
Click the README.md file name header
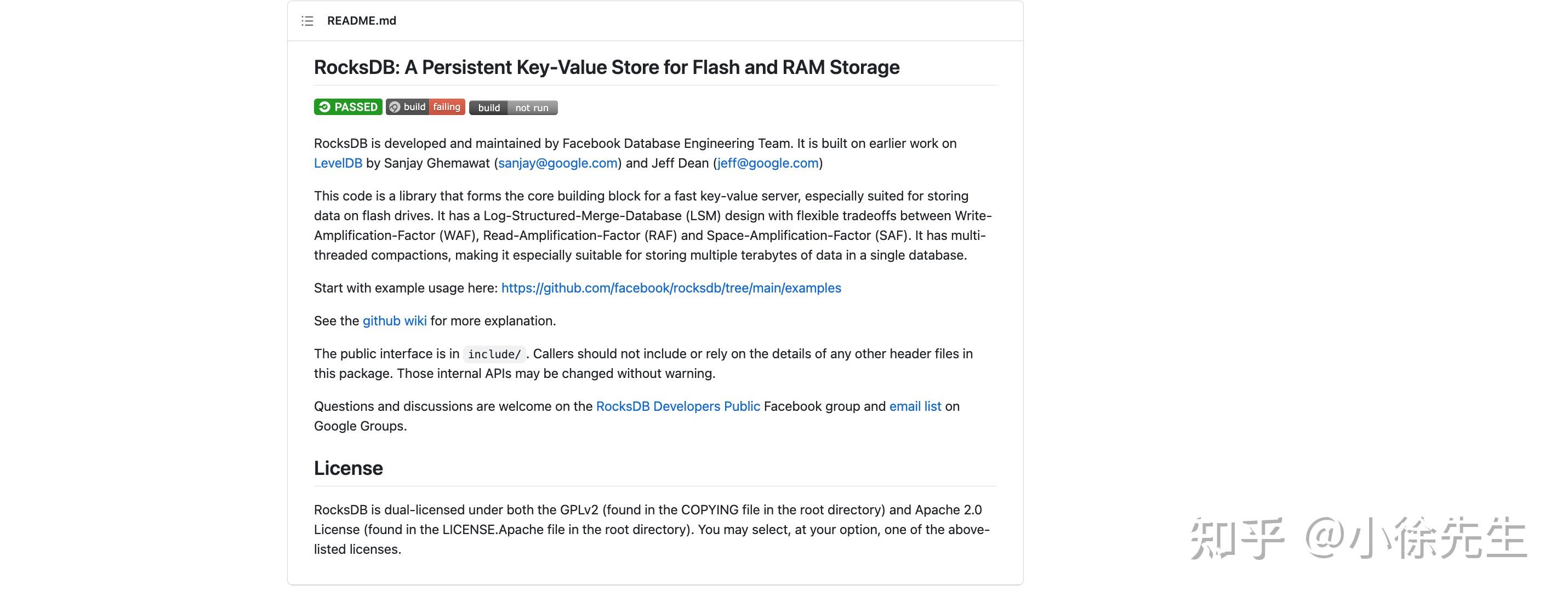(x=362, y=21)
